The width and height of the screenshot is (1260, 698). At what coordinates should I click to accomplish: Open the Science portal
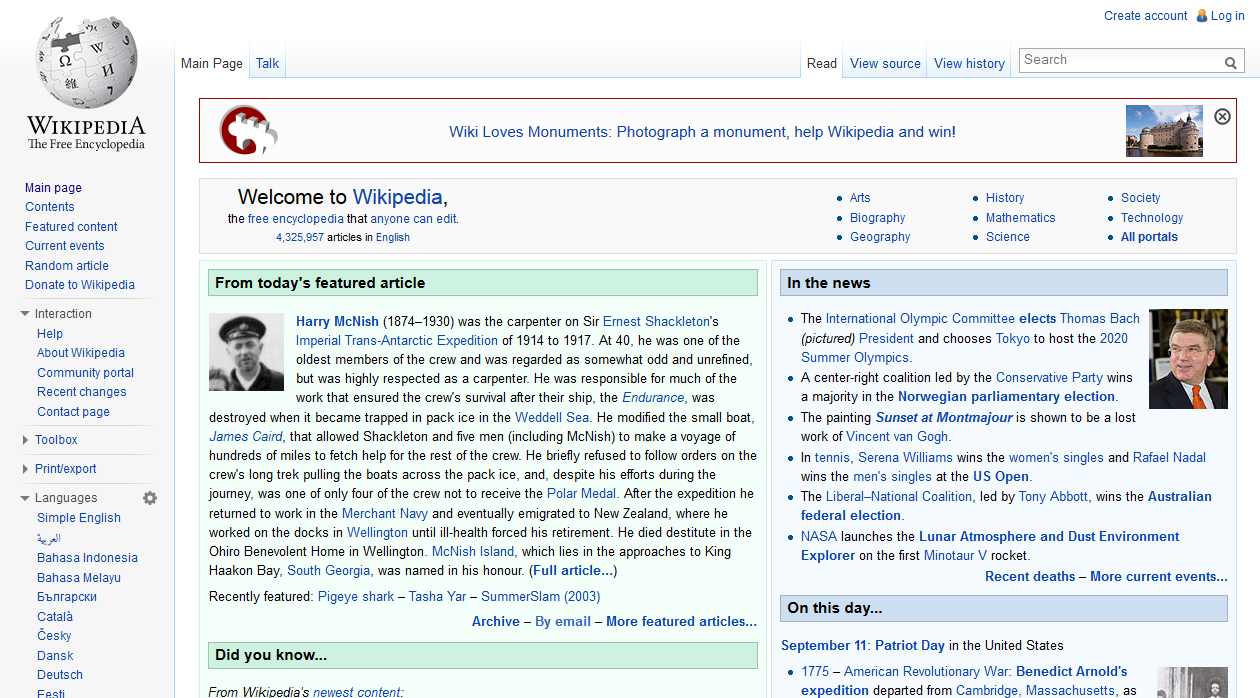[1008, 237]
